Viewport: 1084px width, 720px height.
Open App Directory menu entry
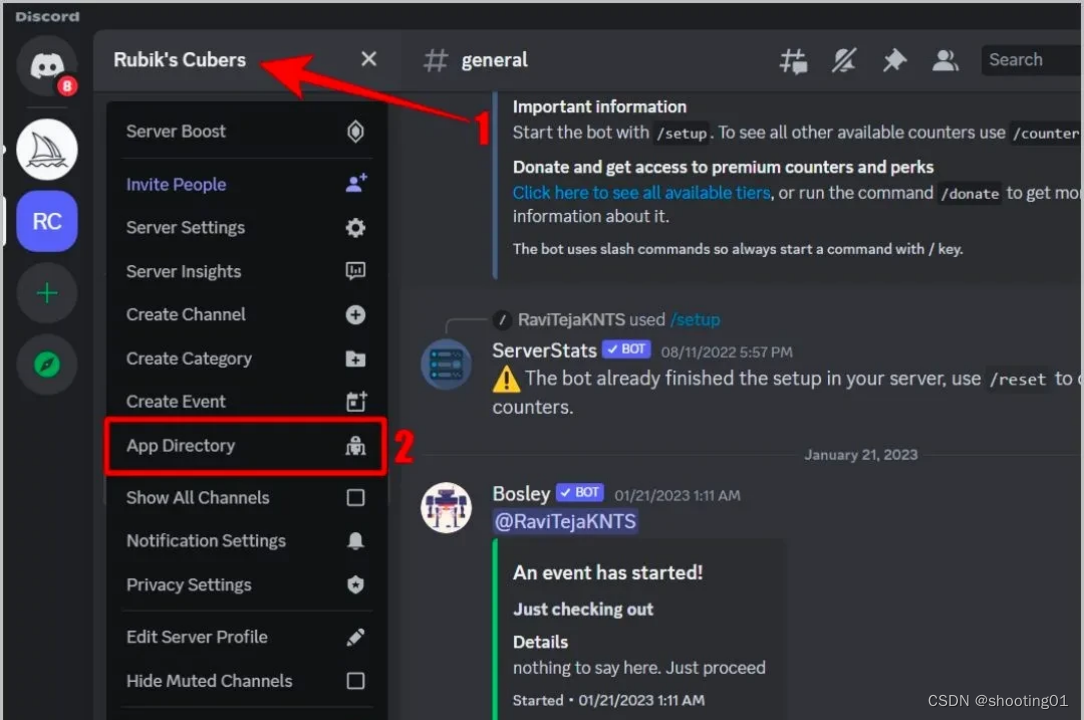(x=246, y=446)
